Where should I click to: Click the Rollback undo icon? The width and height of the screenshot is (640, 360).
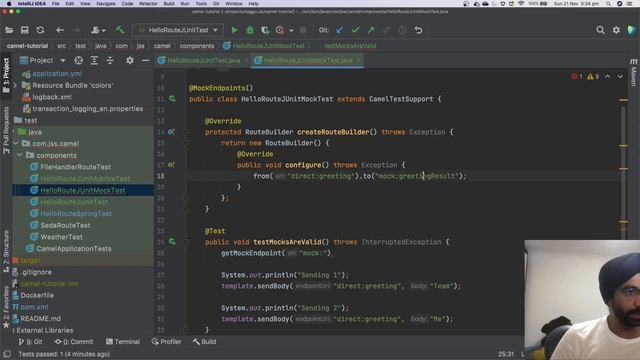(x=418, y=30)
